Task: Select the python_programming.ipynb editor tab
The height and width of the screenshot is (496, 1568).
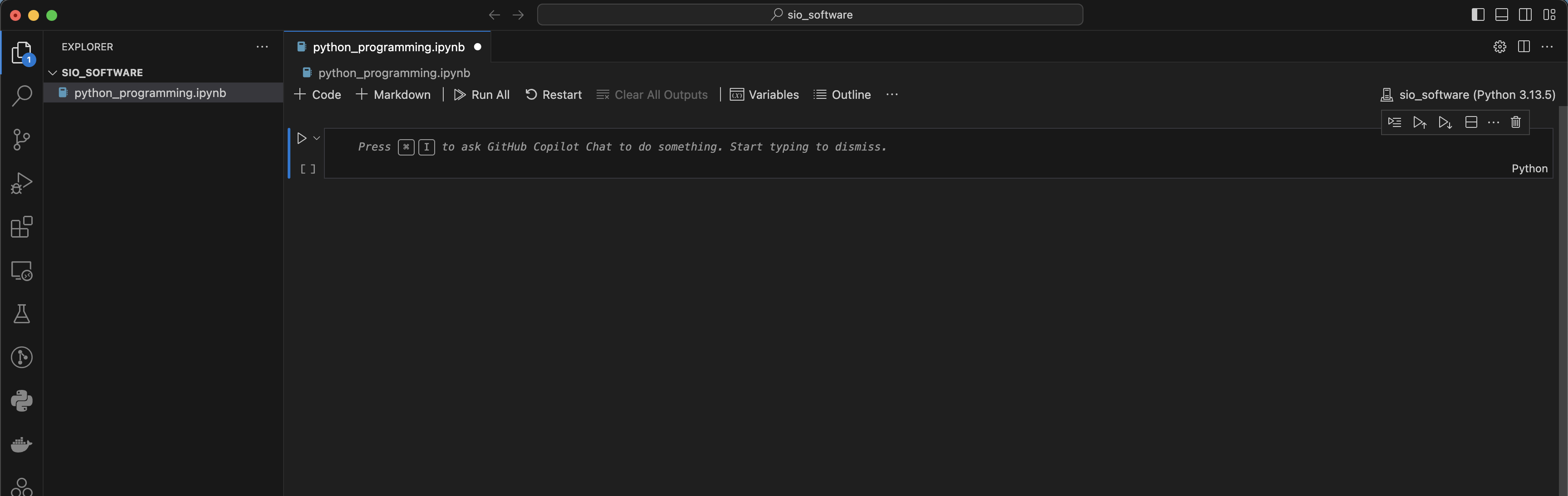Action: (388, 47)
